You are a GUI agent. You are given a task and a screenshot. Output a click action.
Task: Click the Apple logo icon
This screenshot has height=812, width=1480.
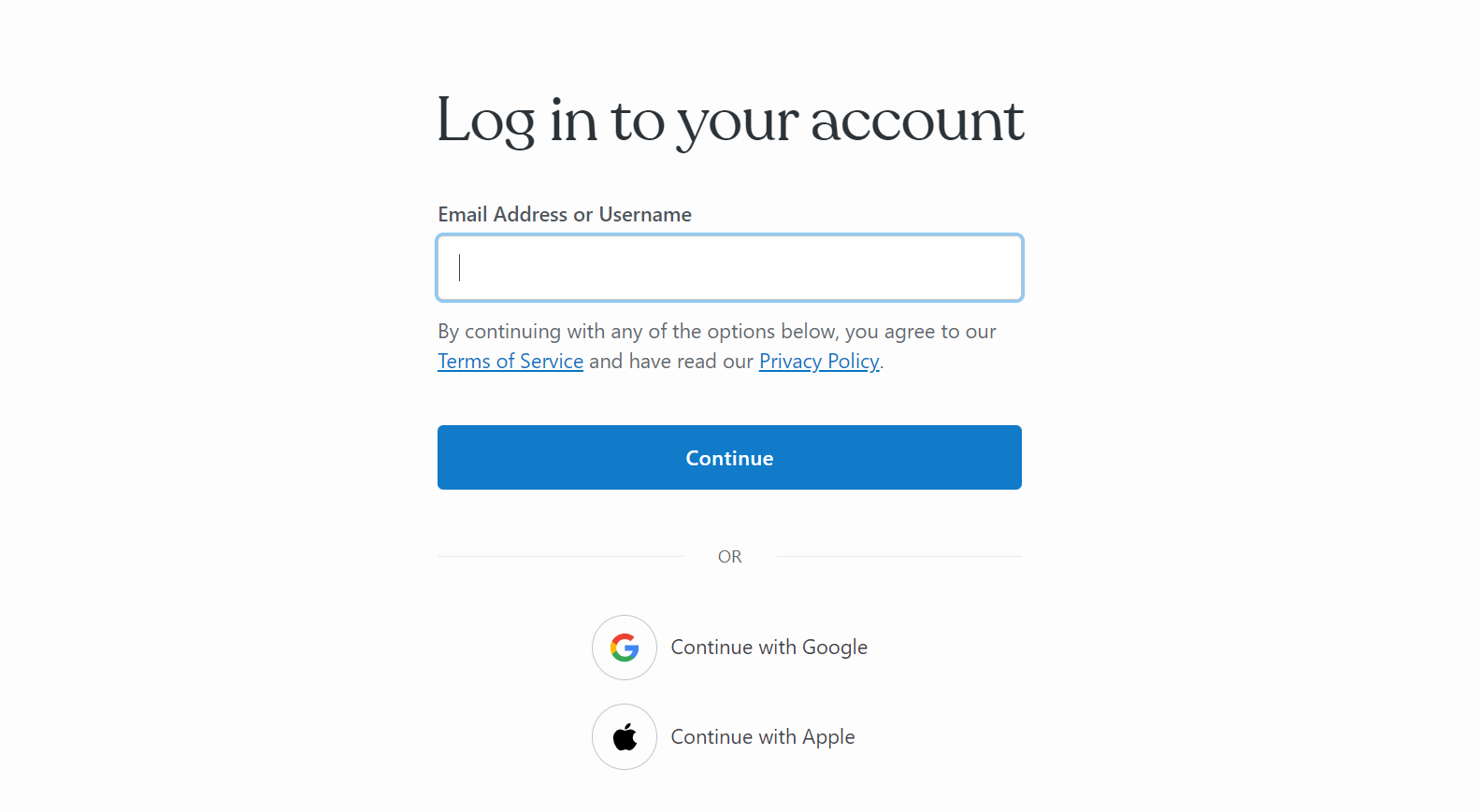click(625, 737)
